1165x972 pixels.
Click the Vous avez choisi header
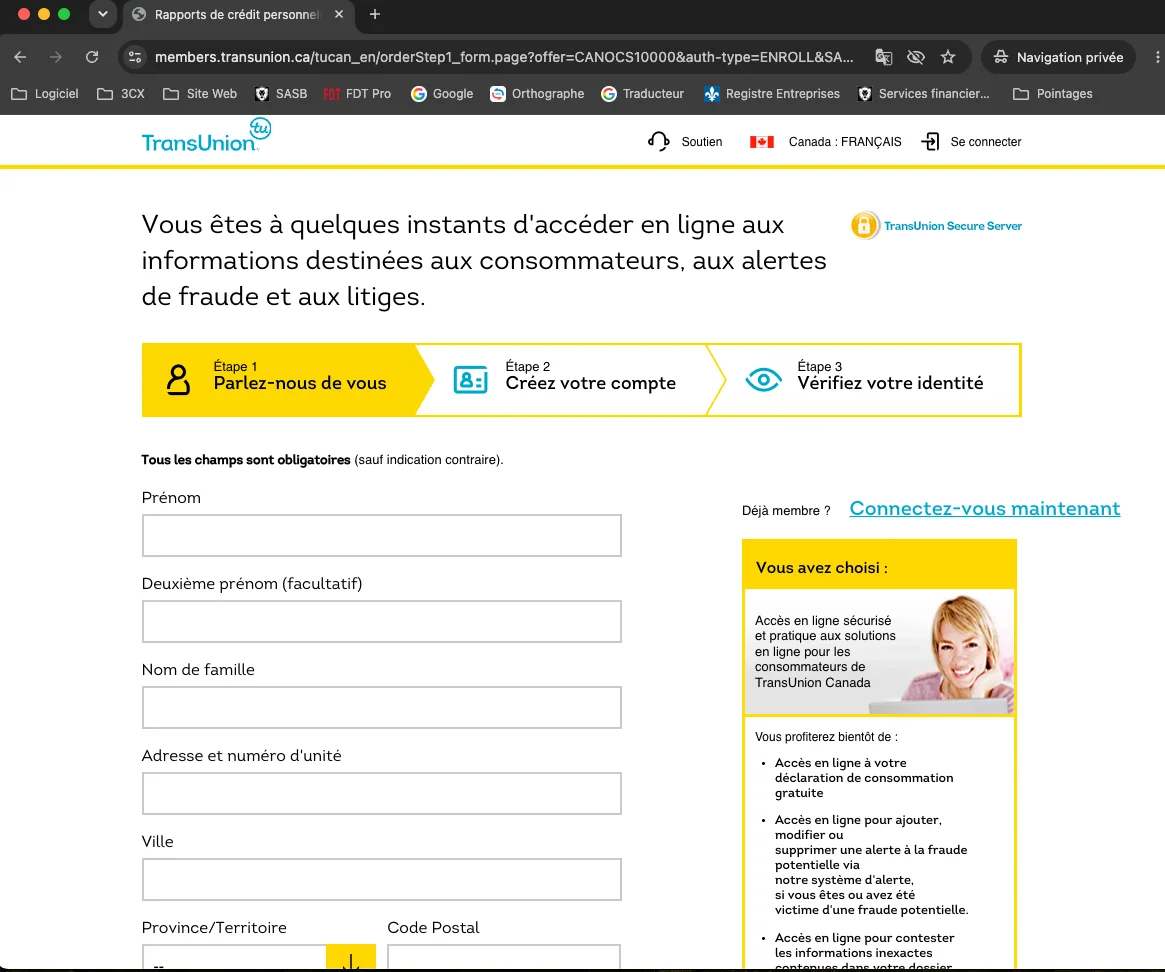[880, 565]
